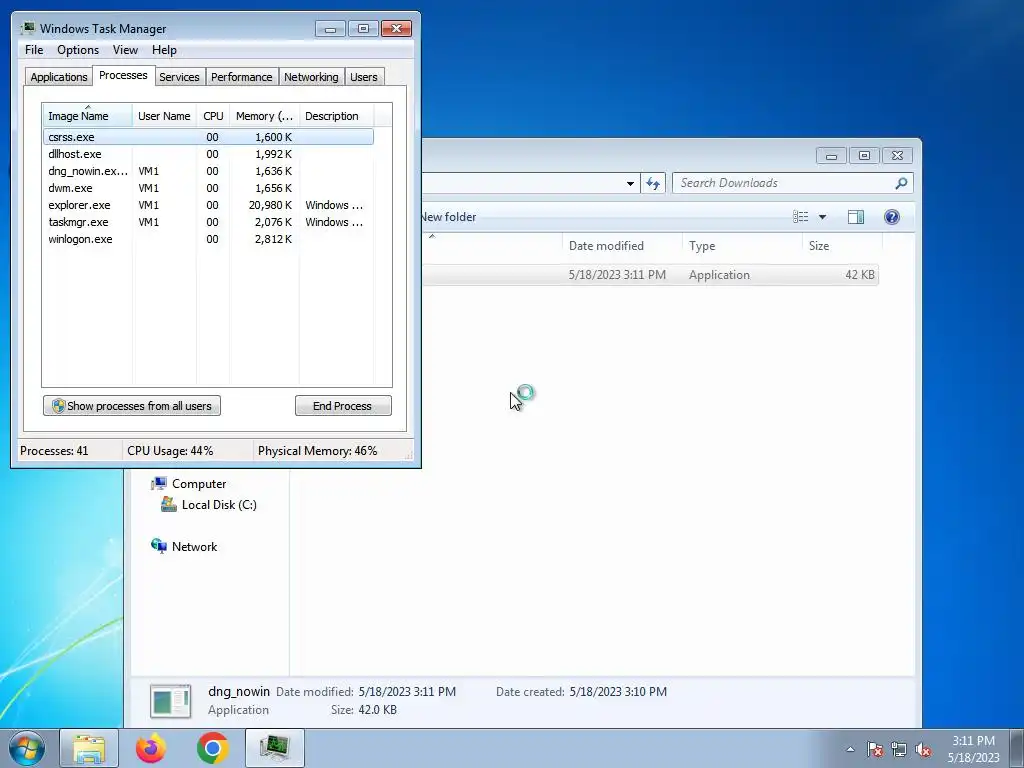Click the taskbar clock showing 3:11 PM
1024x768 pixels.
tap(973, 749)
